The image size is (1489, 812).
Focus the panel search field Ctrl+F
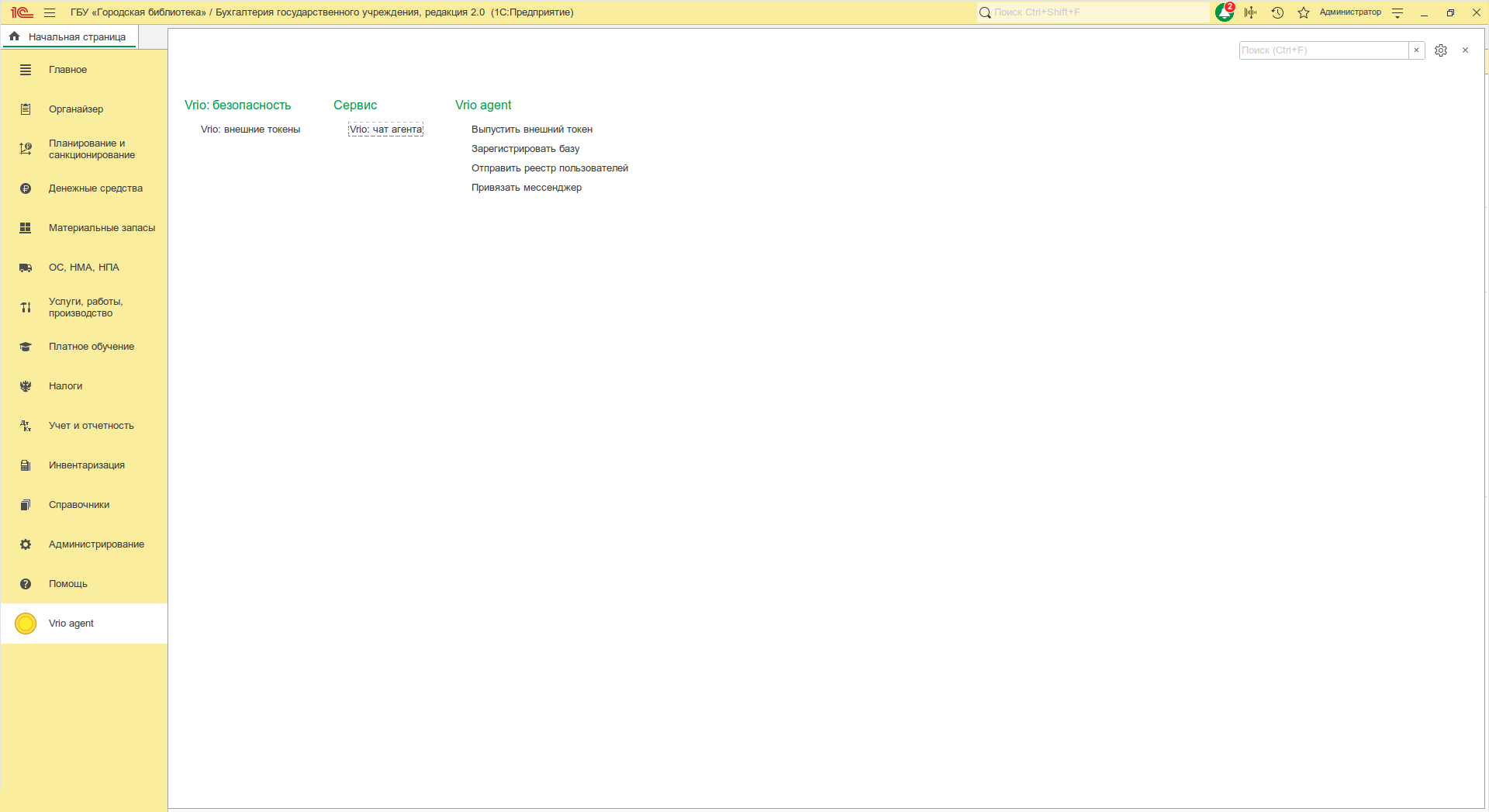coord(1324,50)
